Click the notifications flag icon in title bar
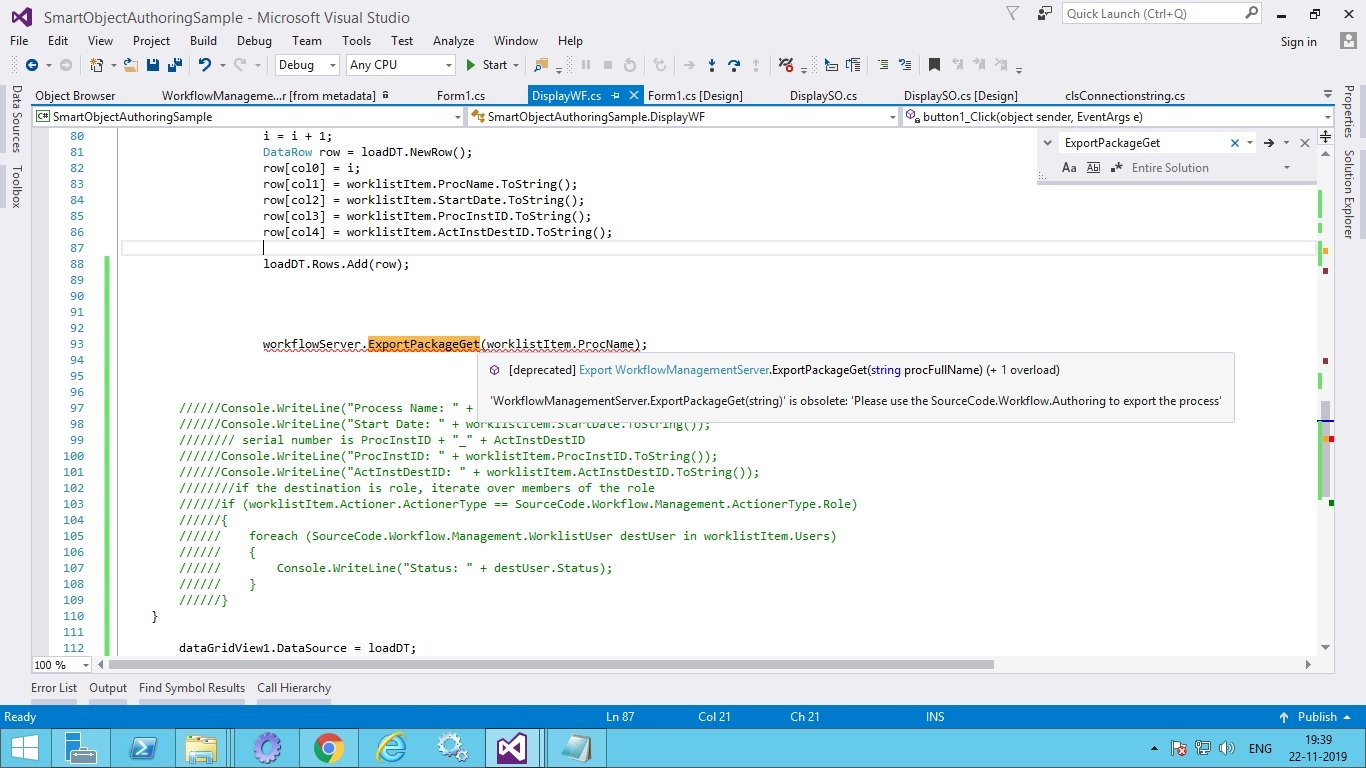The height and width of the screenshot is (768, 1366). pyautogui.click(x=1013, y=14)
